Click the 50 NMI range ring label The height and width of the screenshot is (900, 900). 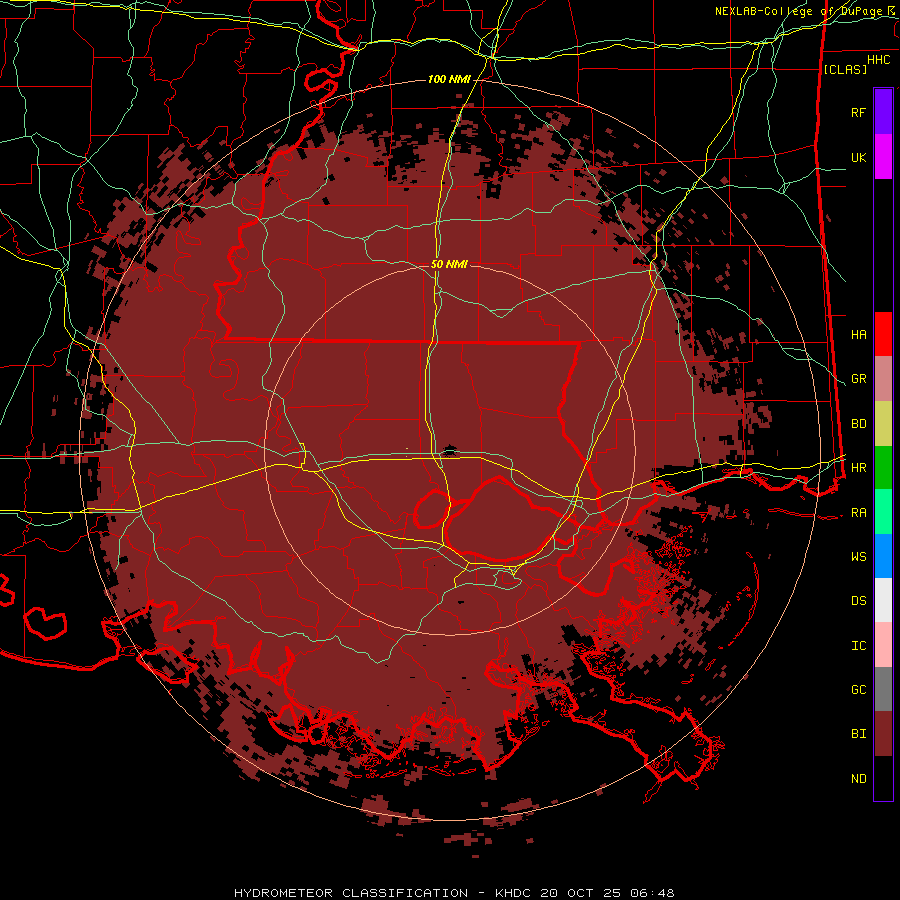pyautogui.click(x=449, y=264)
